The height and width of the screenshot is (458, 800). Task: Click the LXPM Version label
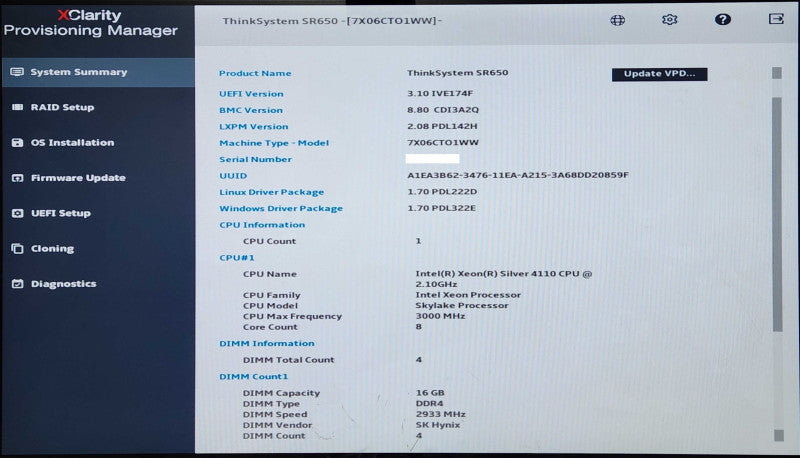[x=254, y=126]
